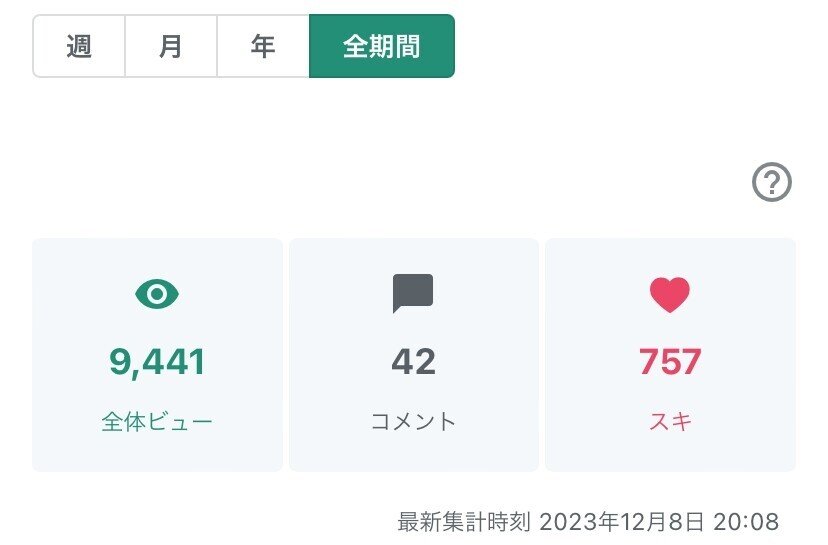Screen dimensions: 828x545
Task: Open the 年 (year) tab
Action: (263, 46)
